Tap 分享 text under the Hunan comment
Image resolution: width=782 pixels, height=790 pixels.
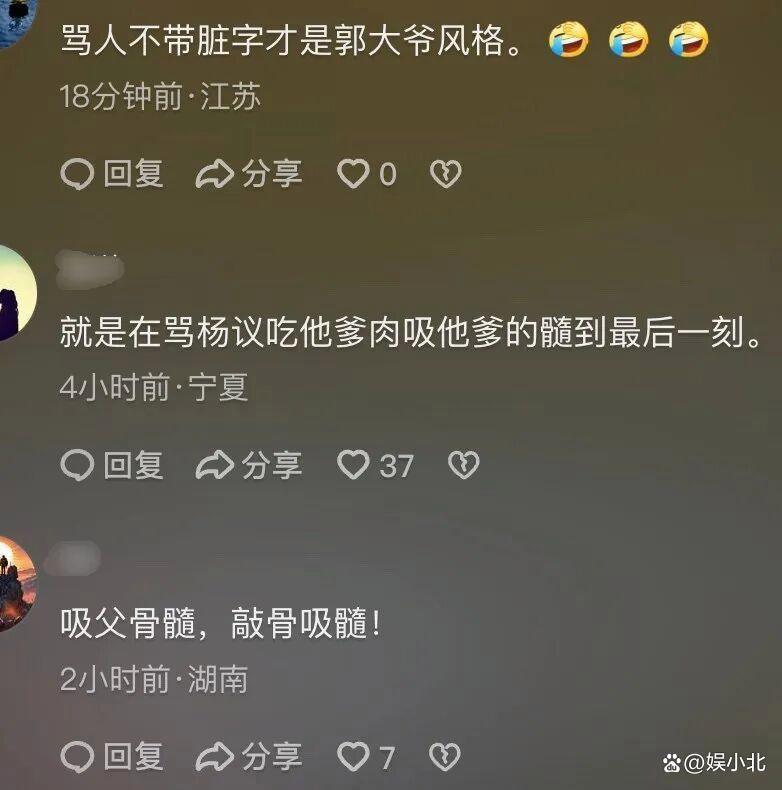tap(272, 757)
